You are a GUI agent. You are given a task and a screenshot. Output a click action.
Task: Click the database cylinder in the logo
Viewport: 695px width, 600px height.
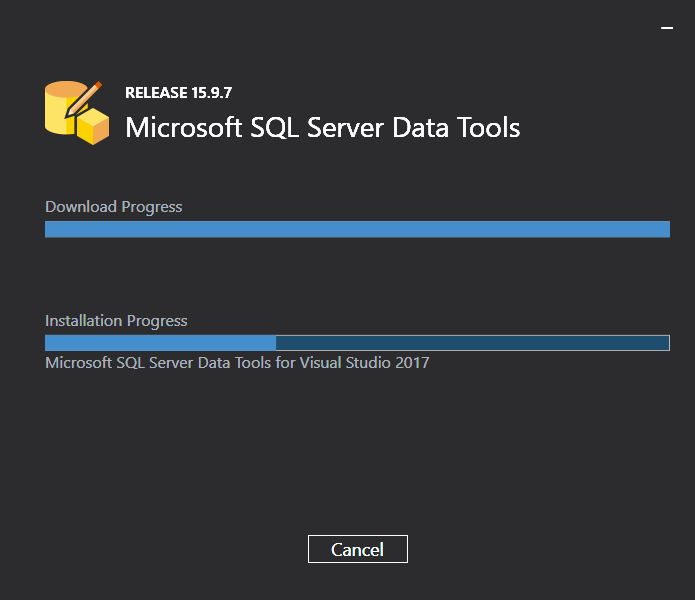coord(60,108)
